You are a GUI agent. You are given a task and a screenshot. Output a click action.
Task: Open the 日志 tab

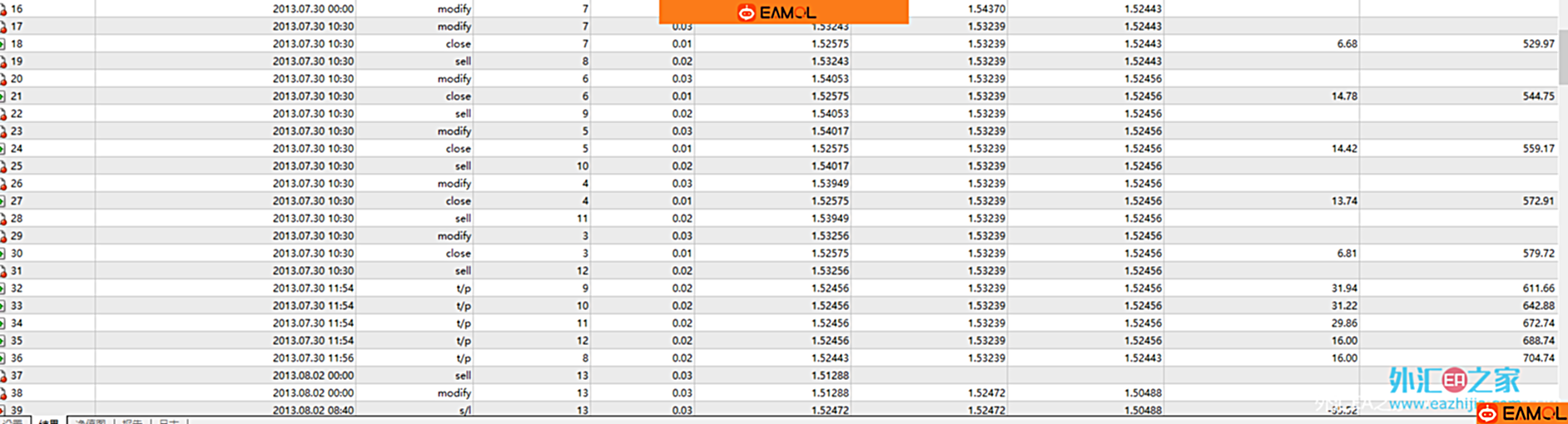[169, 422]
